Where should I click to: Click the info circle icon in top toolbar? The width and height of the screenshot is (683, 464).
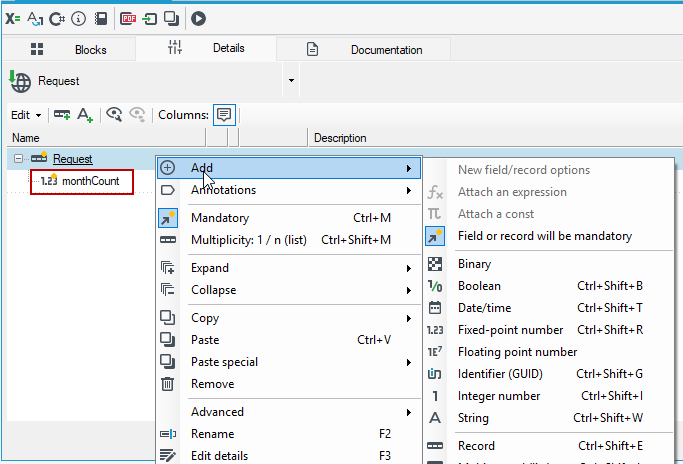pyautogui.click(x=78, y=19)
